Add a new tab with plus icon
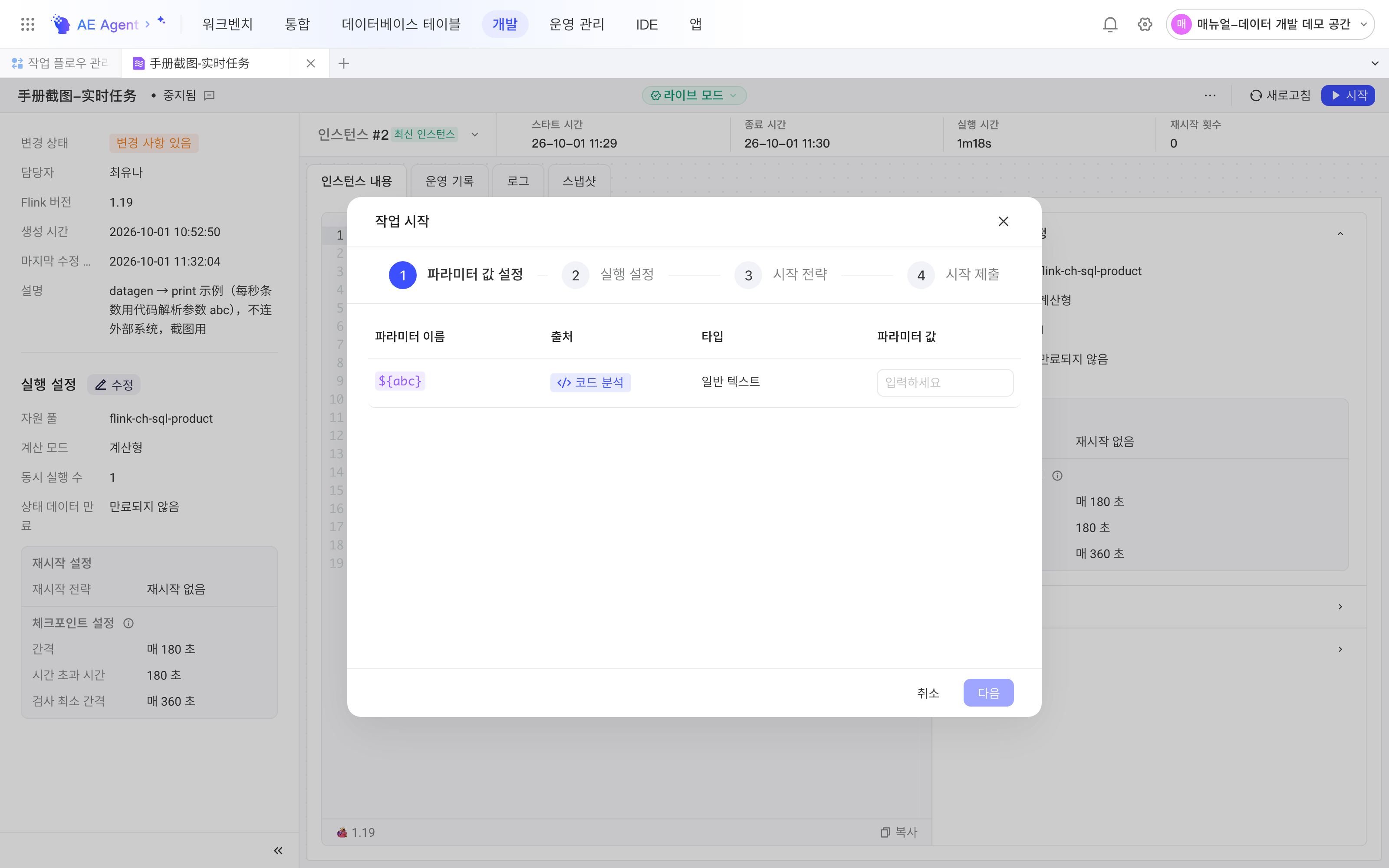Screen dimensions: 1389x868 point(344,63)
